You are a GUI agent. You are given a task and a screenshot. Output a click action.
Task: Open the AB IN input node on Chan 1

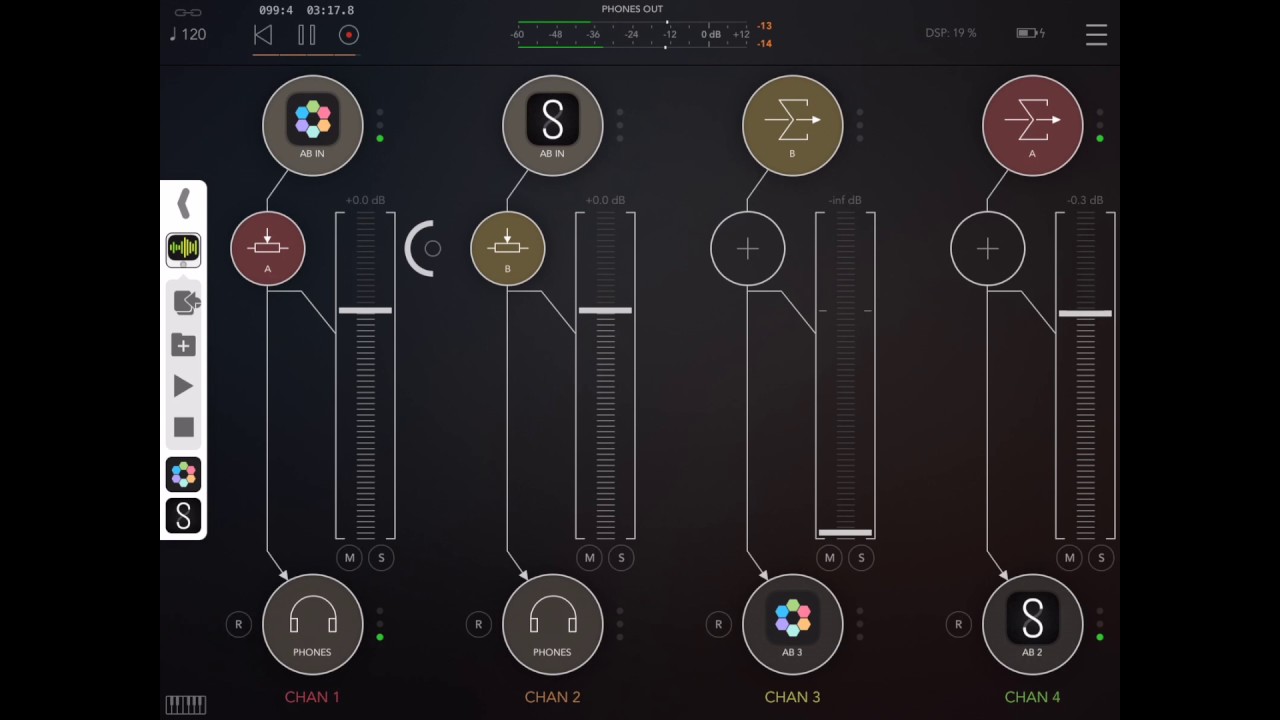312,125
